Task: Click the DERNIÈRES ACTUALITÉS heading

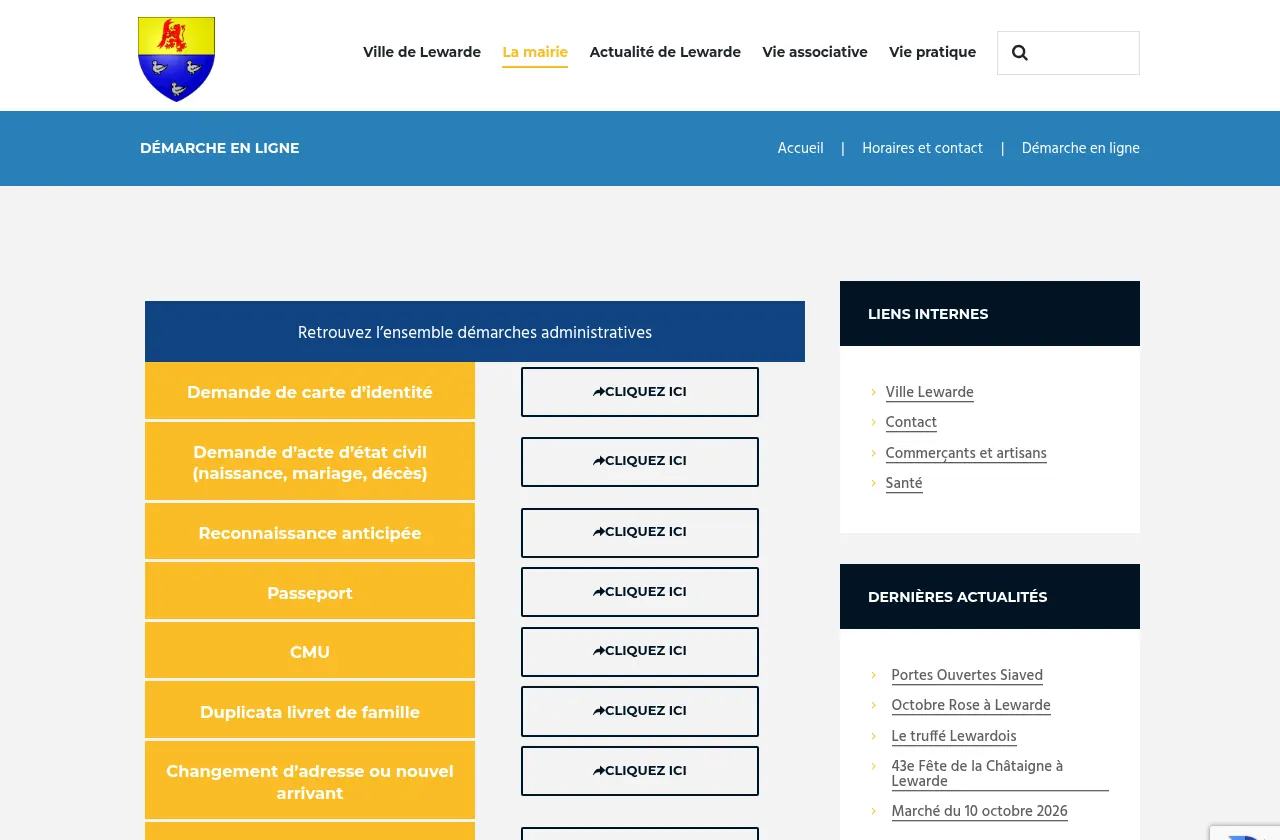Action: 958,597
